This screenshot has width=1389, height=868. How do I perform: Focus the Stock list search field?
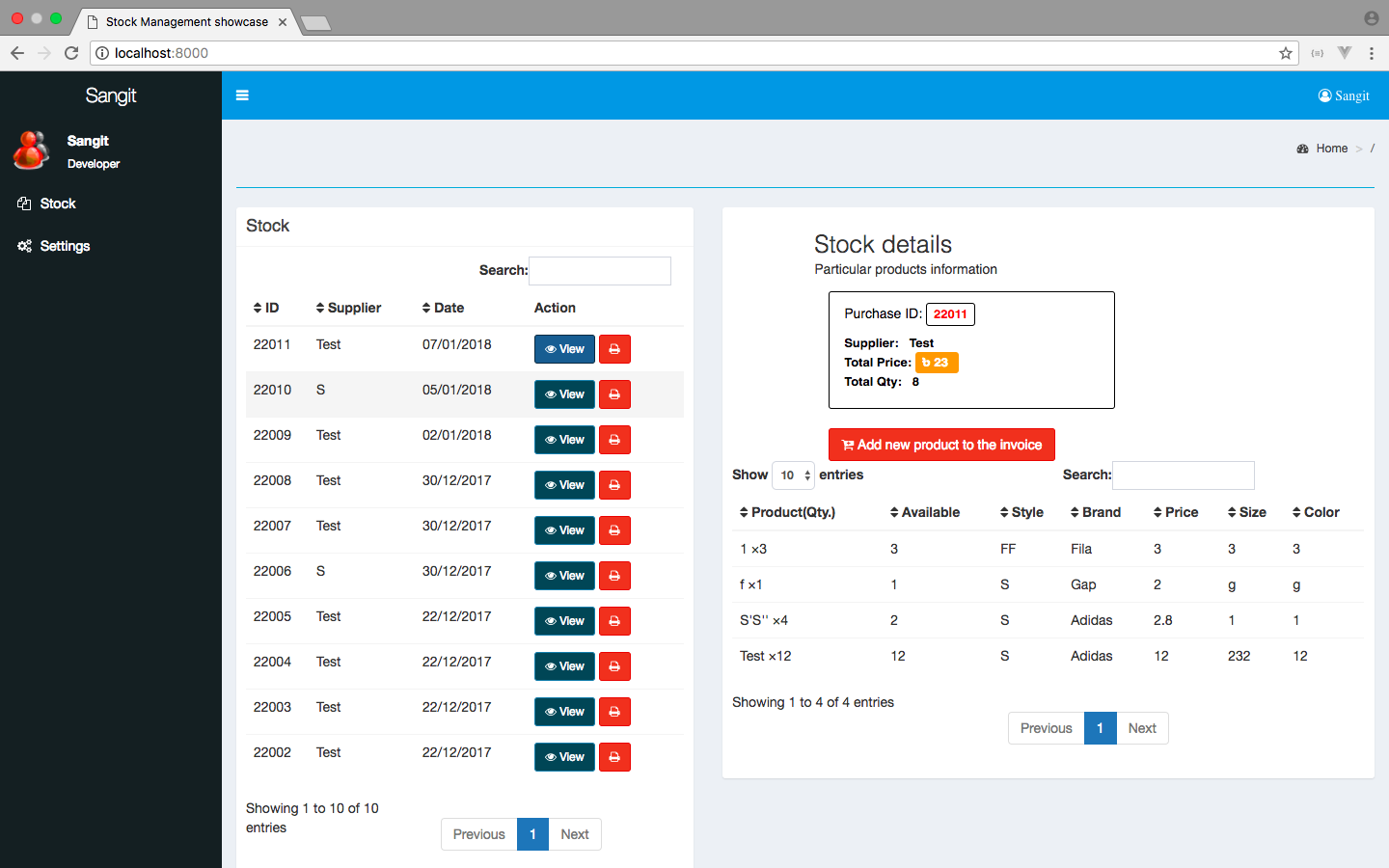600,271
